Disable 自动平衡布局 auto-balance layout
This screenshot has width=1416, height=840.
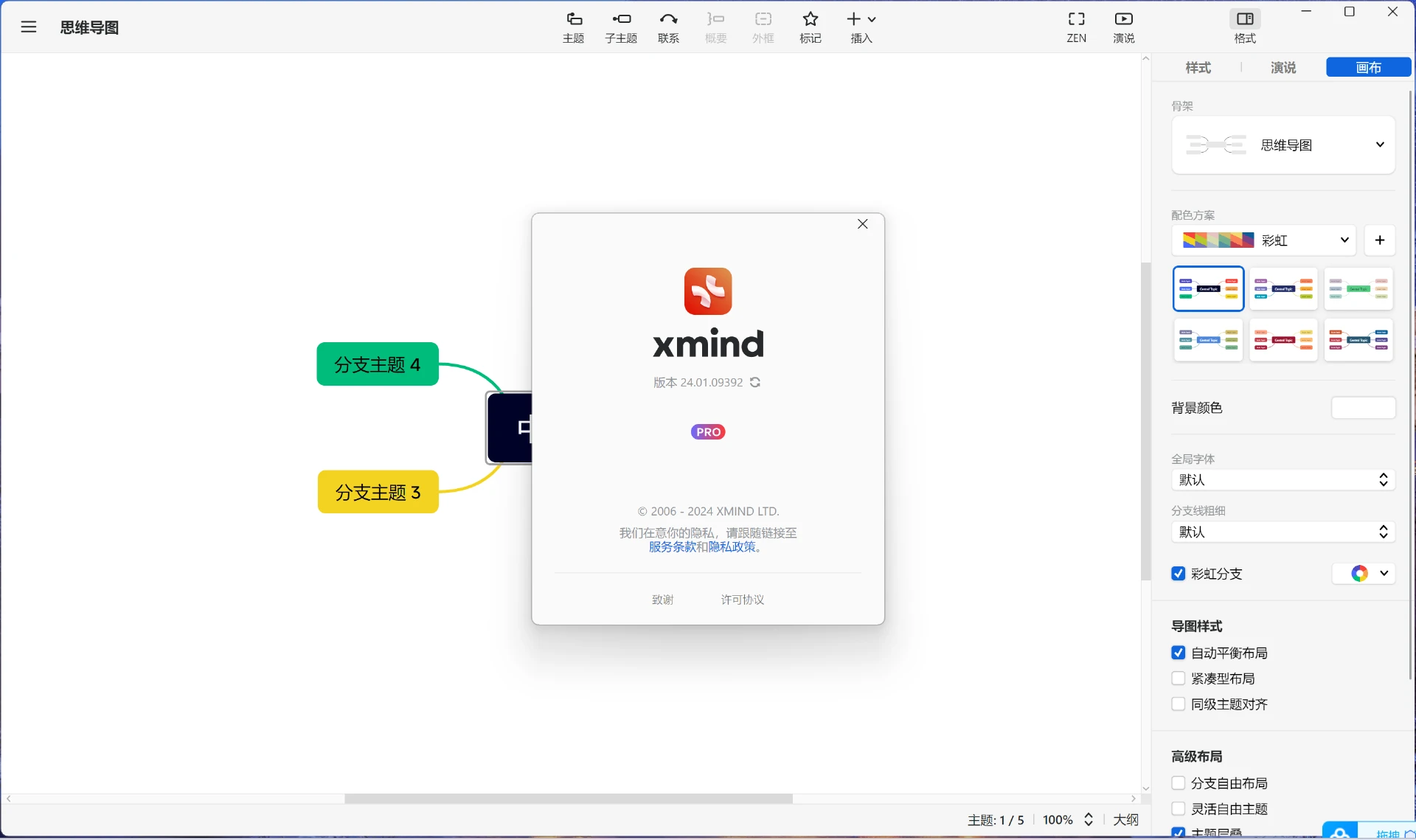click(x=1177, y=653)
